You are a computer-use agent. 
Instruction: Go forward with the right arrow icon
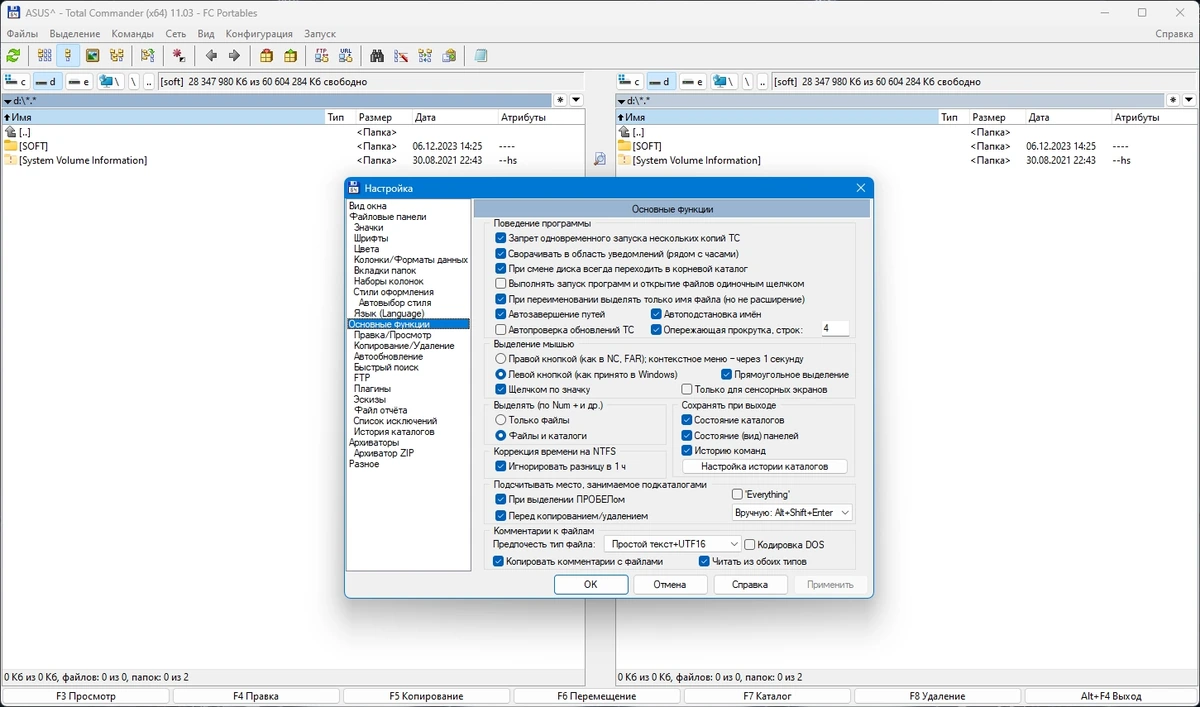tap(234, 56)
